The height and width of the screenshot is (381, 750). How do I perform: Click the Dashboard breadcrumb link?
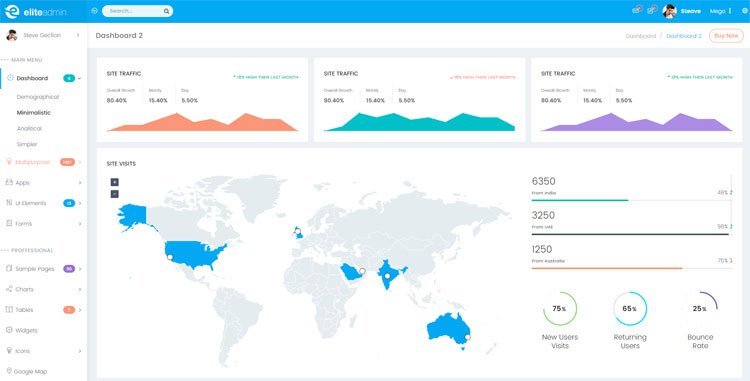point(640,36)
